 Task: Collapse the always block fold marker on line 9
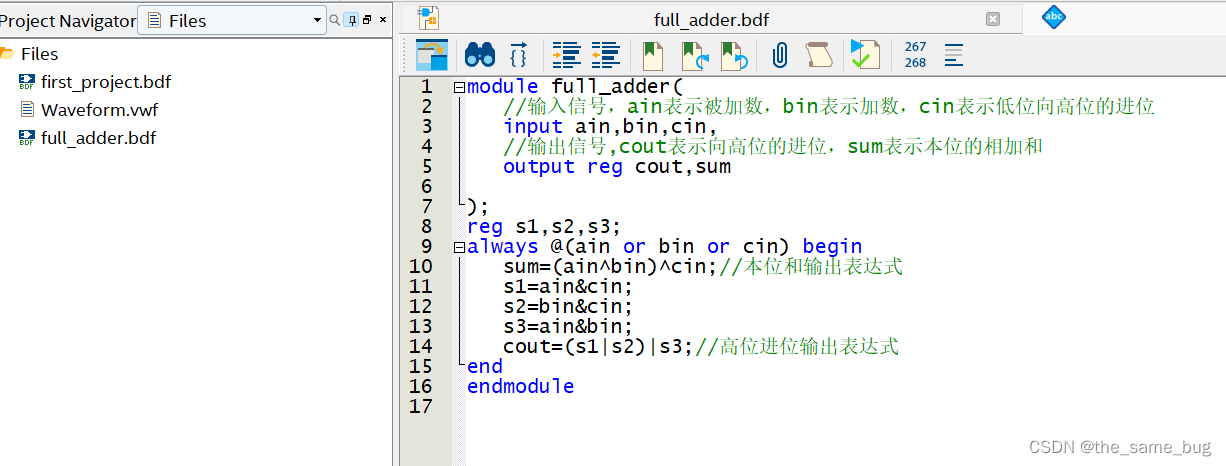tap(459, 247)
